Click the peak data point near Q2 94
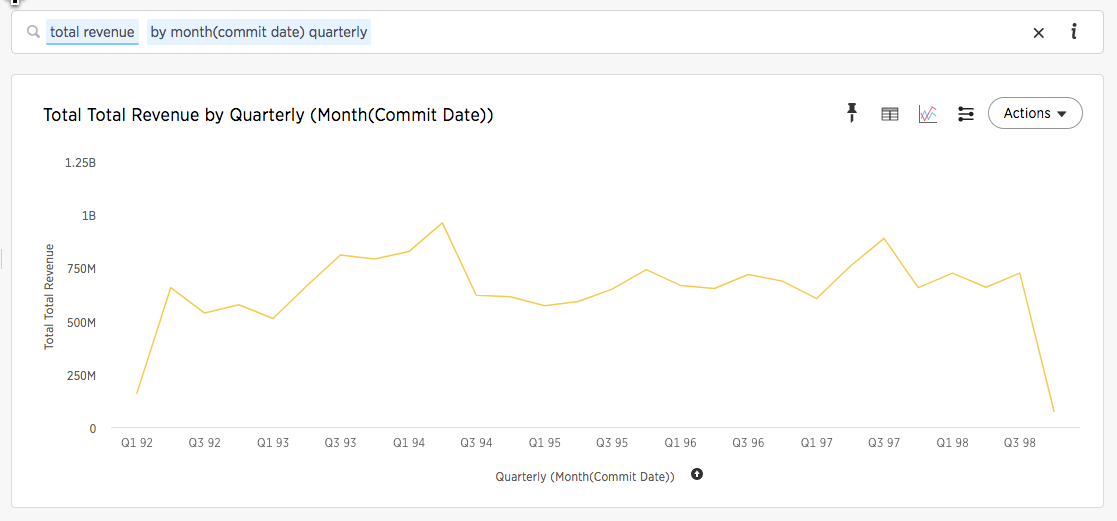1117x521 pixels. (x=442, y=223)
